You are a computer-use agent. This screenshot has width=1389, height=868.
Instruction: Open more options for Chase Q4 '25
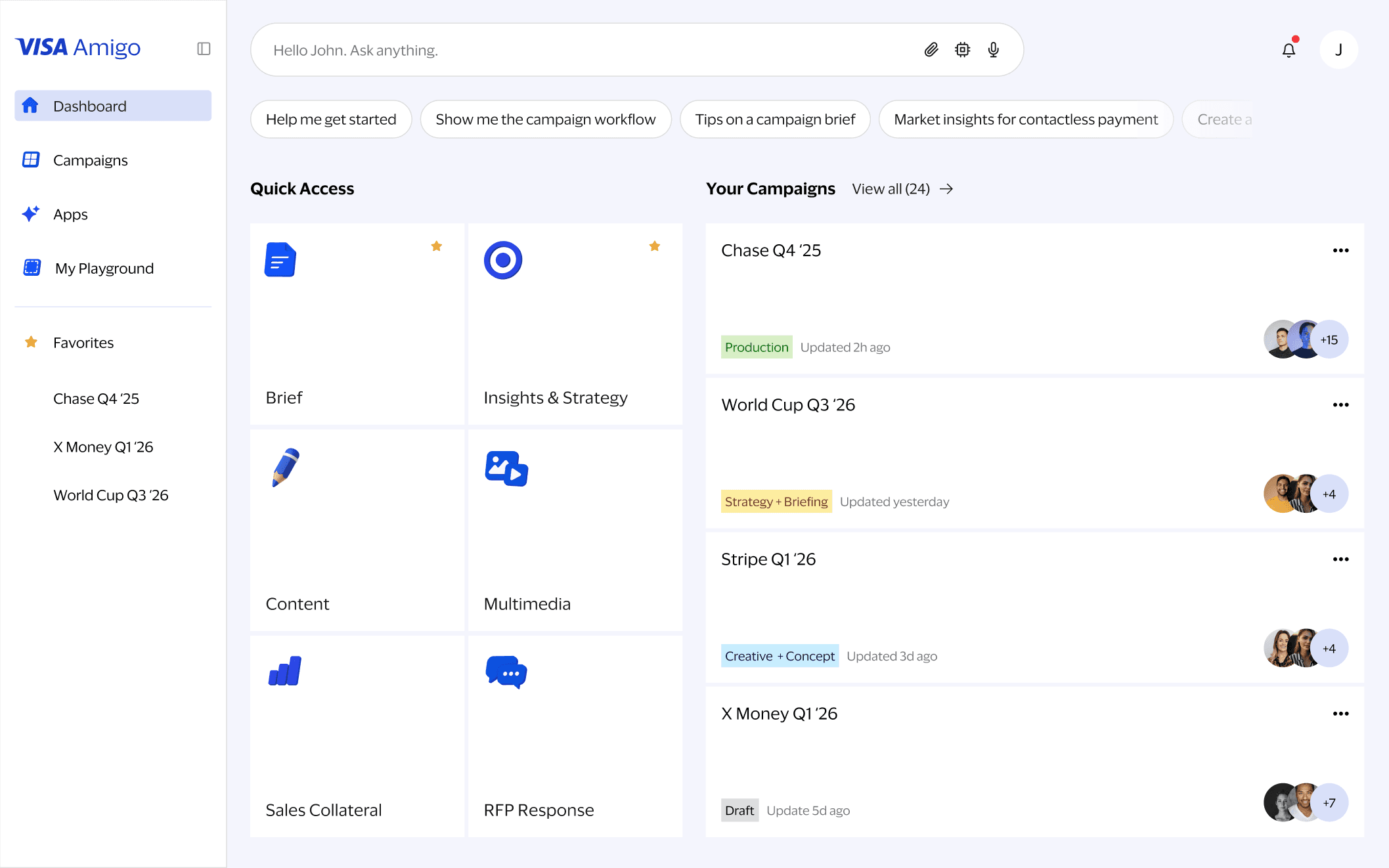pos(1340,250)
